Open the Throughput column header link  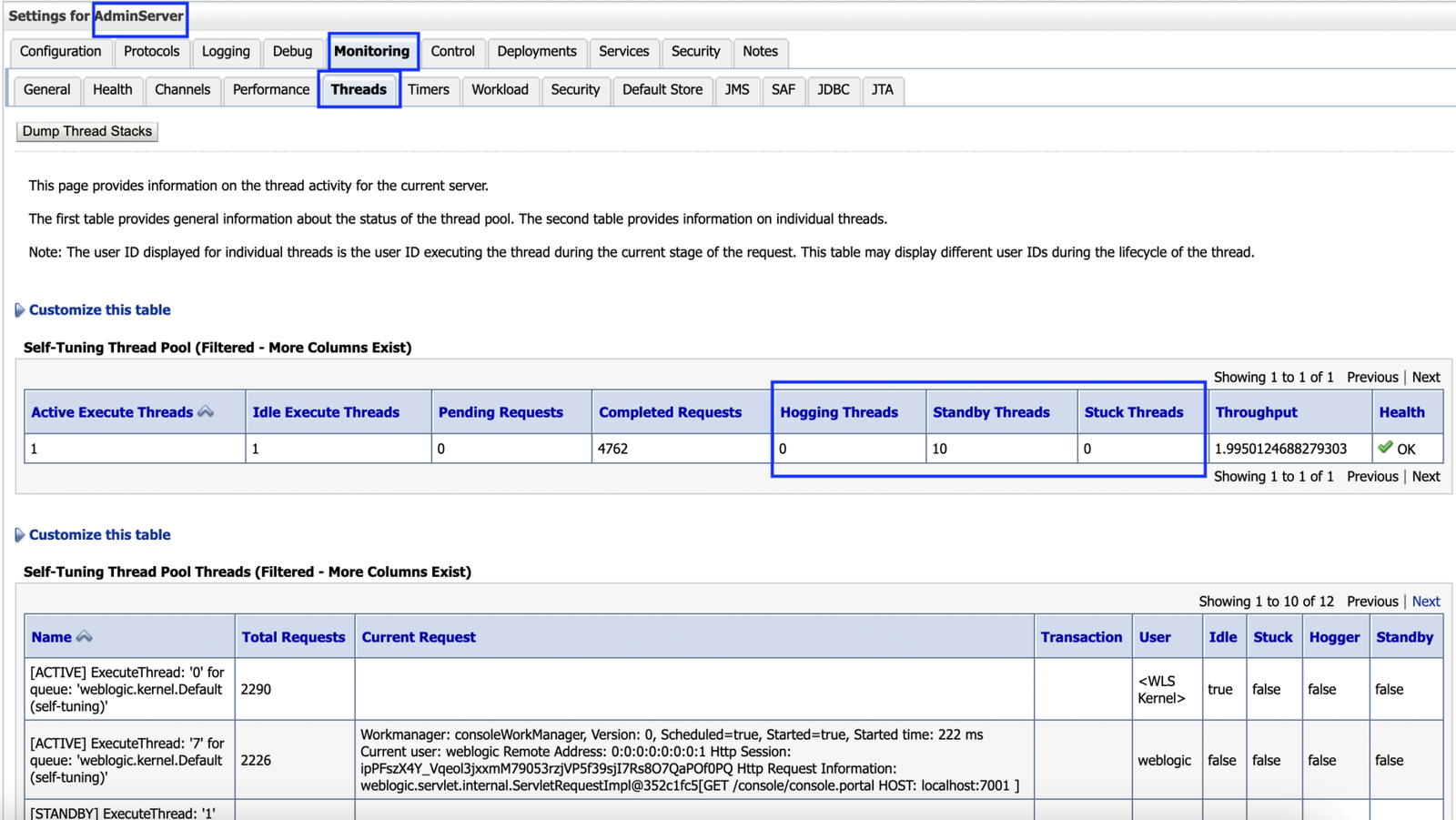pyautogui.click(x=1255, y=411)
